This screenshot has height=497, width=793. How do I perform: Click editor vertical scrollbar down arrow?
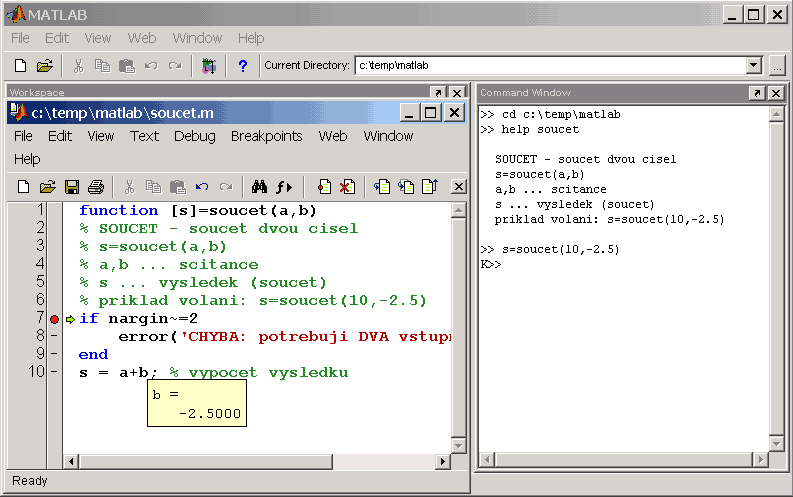coord(459,445)
